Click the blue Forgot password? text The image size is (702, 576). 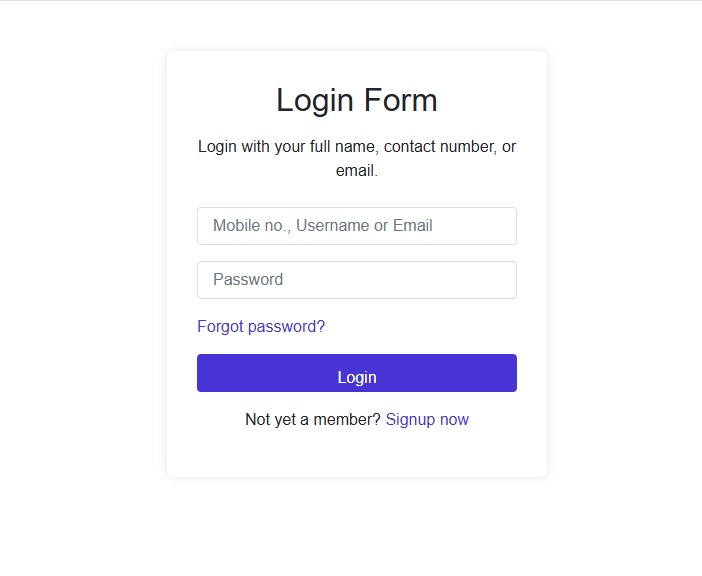(x=261, y=327)
